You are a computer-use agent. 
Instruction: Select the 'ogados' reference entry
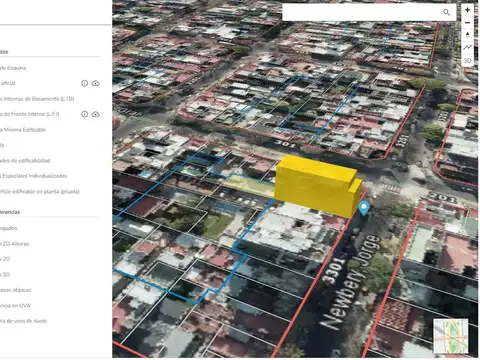[x=9, y=228]
